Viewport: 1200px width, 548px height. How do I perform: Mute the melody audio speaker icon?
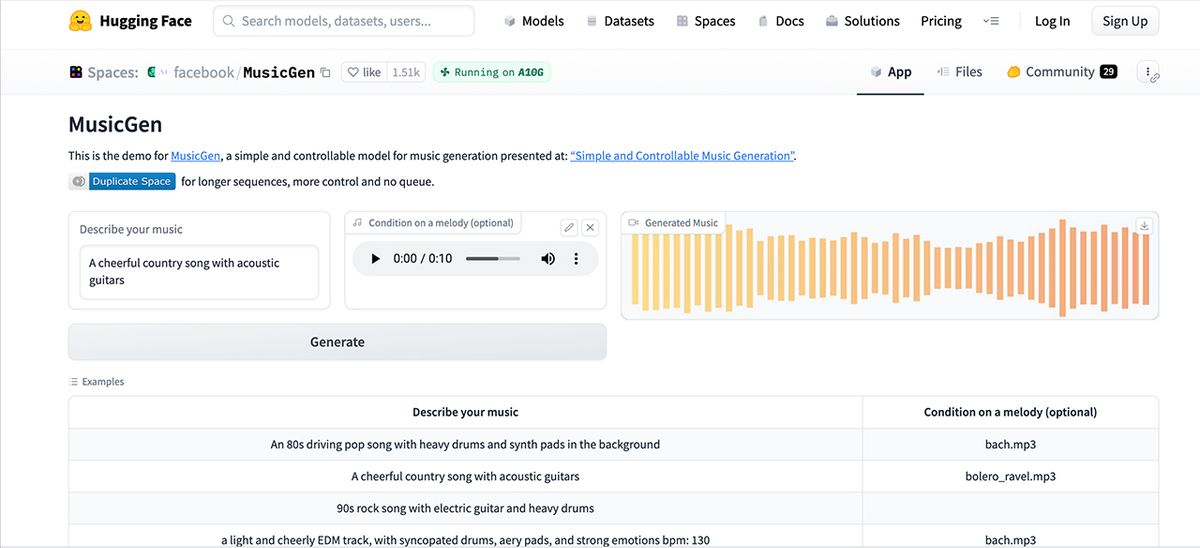pos(548,259)
